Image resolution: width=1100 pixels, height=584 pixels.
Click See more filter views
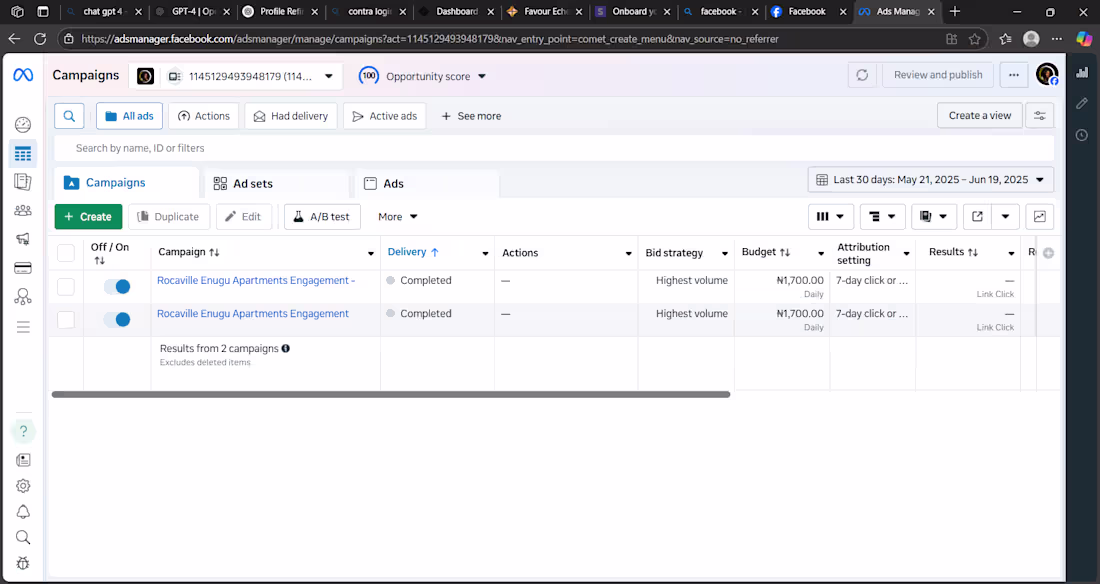[471, 116]
